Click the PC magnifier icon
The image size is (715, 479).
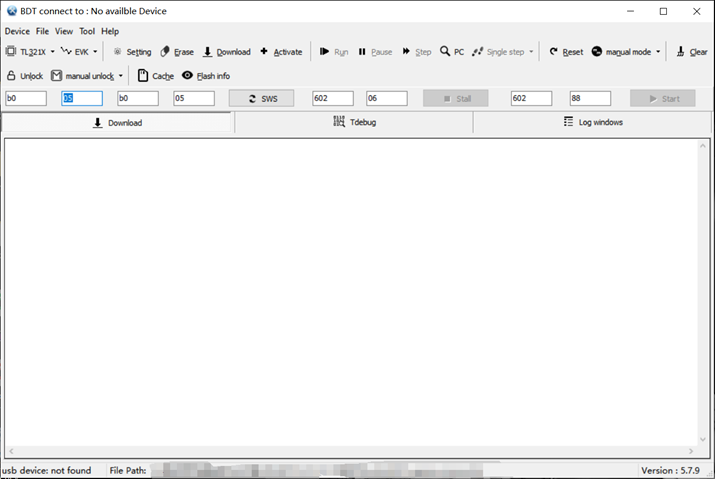(x=445, y=52)
